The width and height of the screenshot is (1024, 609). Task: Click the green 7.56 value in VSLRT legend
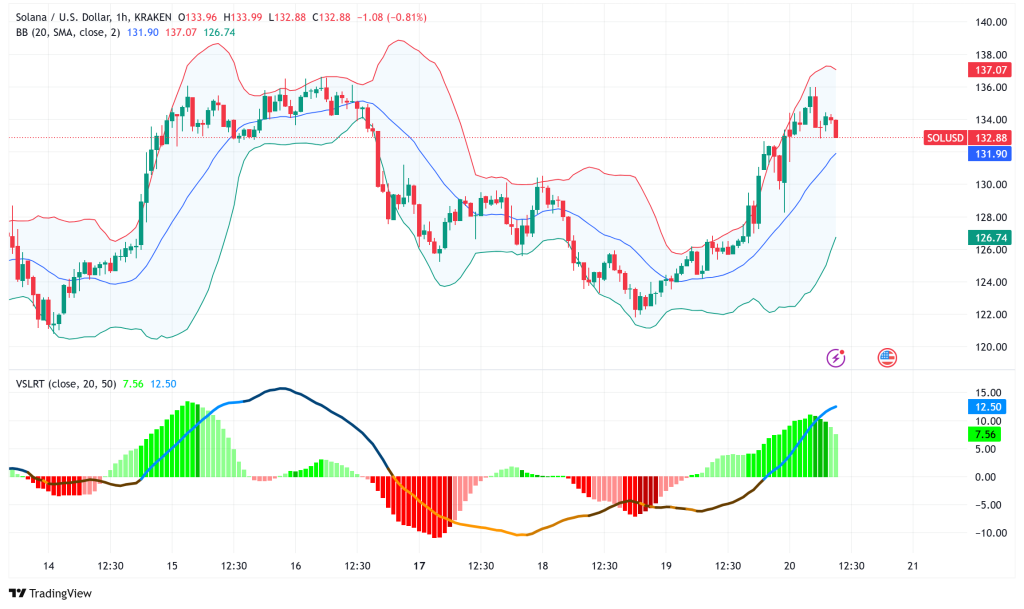click(x=133, y=384)
